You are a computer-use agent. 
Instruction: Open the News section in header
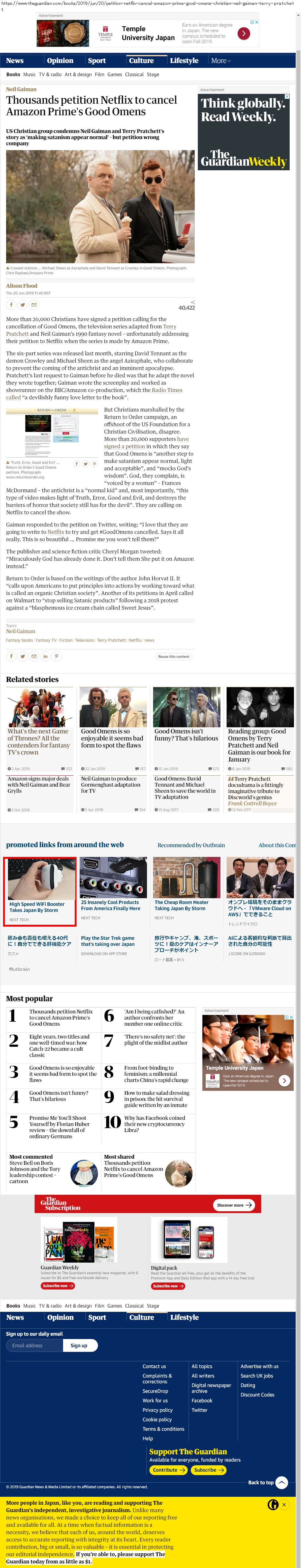click(15, 61)
